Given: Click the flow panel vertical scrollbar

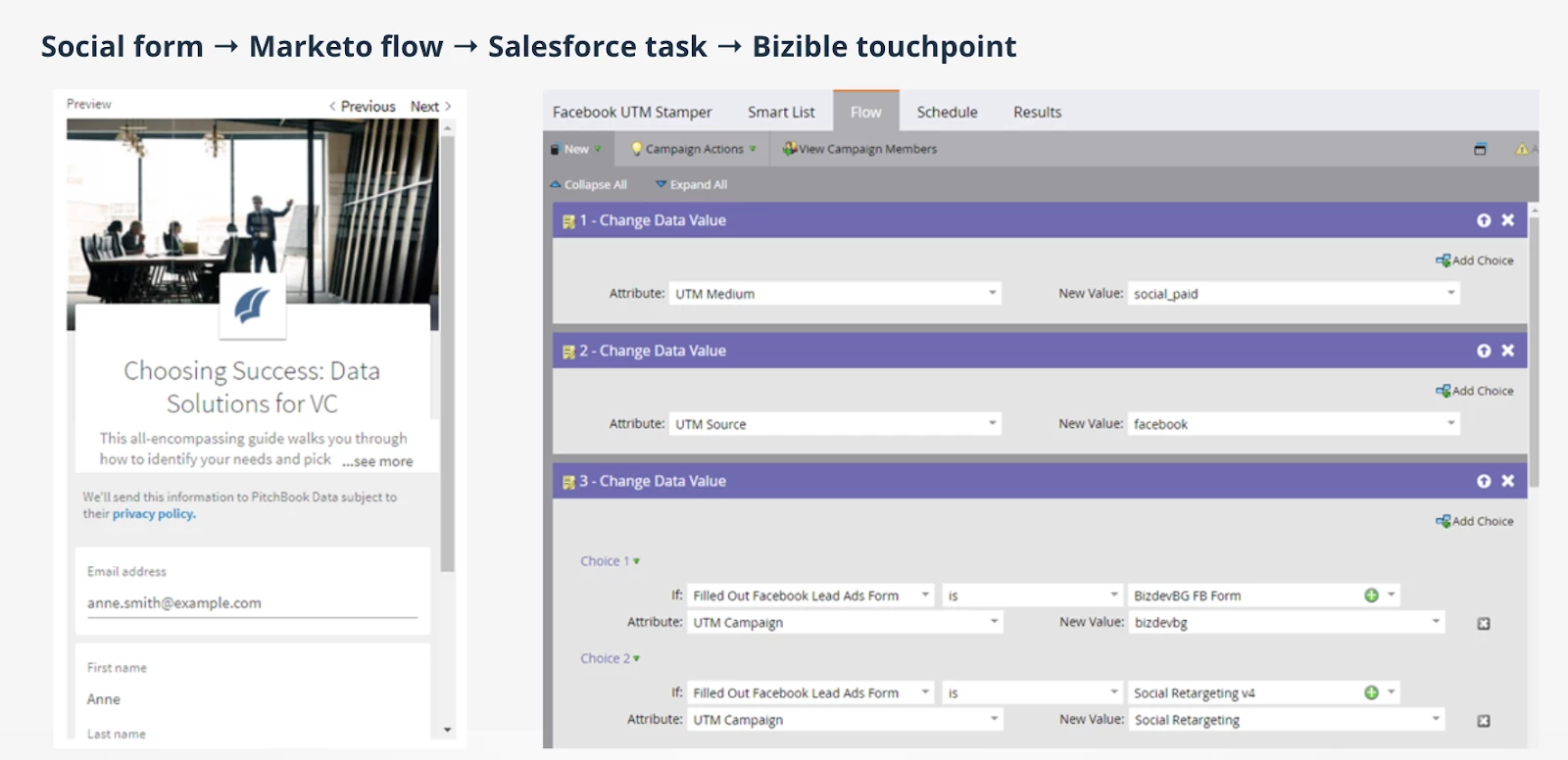Looking at the screenshot, I should tap(1535, 352).
